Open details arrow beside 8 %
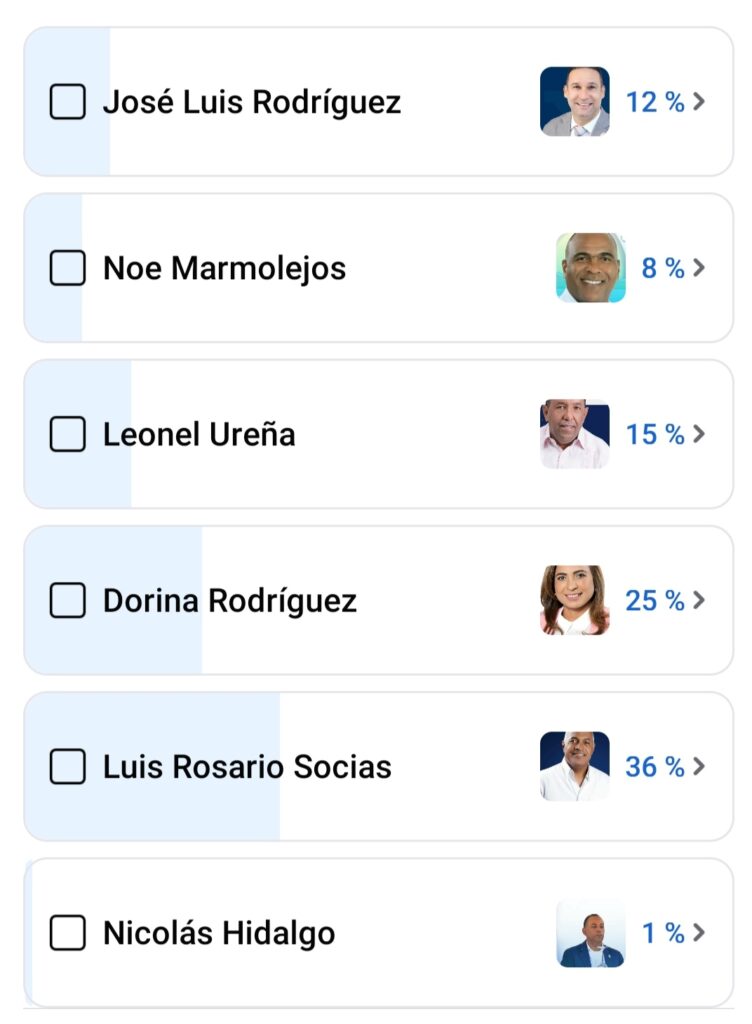This screenshot has width=752, height=1024. (699, 268)
